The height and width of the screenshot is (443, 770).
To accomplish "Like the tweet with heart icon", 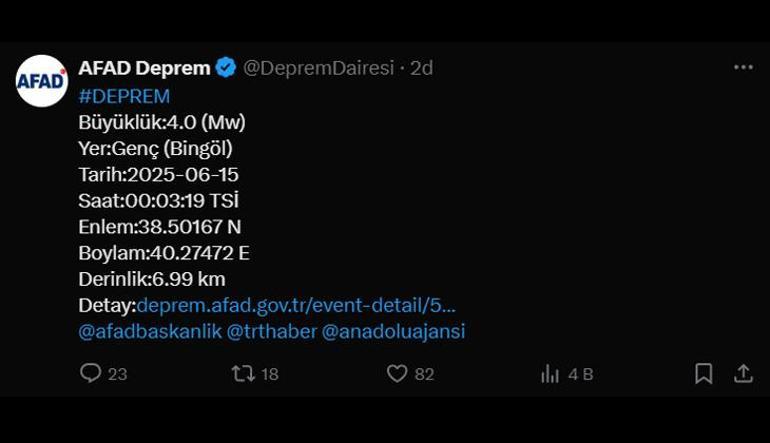I will click(397, 374).
